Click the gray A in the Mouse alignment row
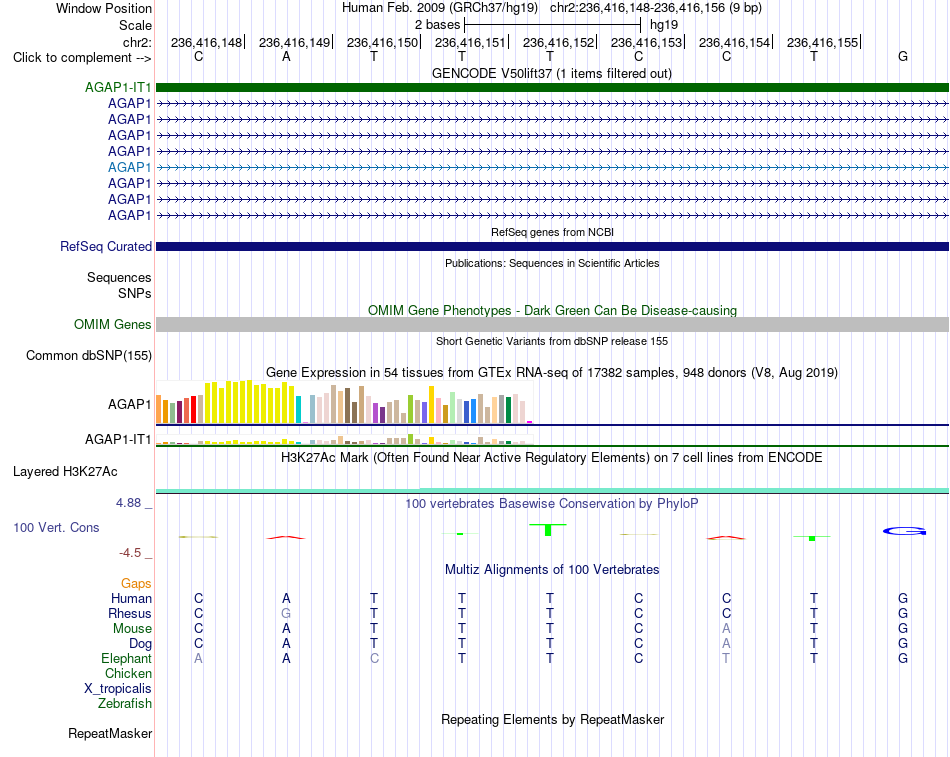This screenshot has height=757, width=950. 726,629
